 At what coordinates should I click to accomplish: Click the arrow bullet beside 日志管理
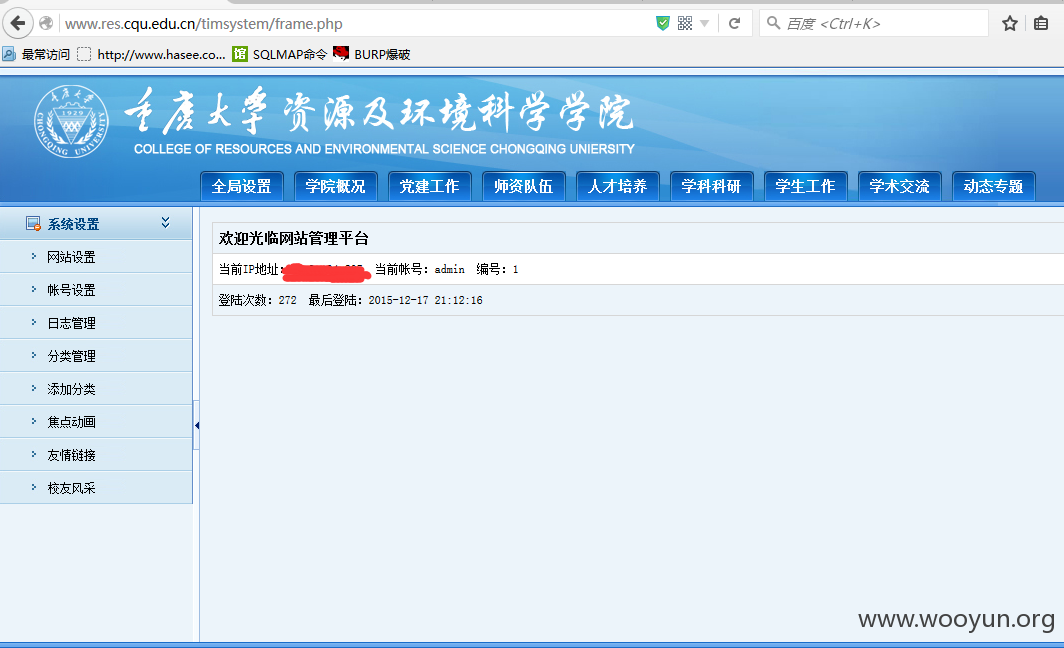33,322
